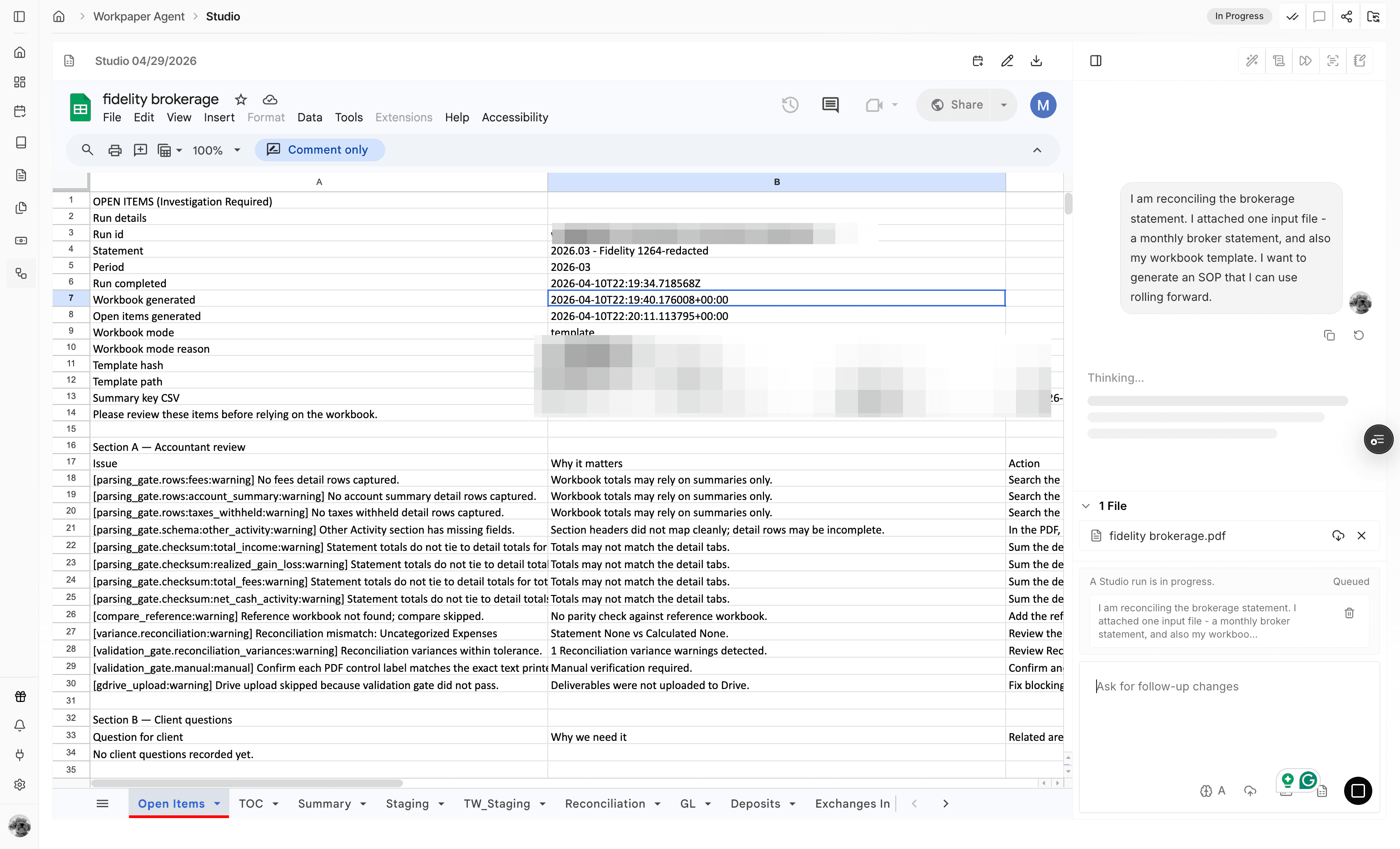
Task: Click the floating dark chat list button
Action: pyautogui.click(x=1378, y=439)
